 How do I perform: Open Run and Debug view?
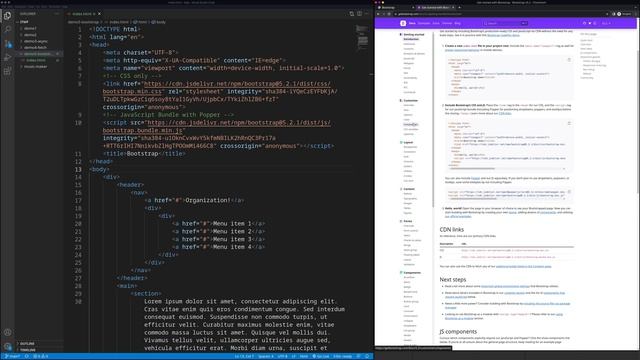coord(7,58)
